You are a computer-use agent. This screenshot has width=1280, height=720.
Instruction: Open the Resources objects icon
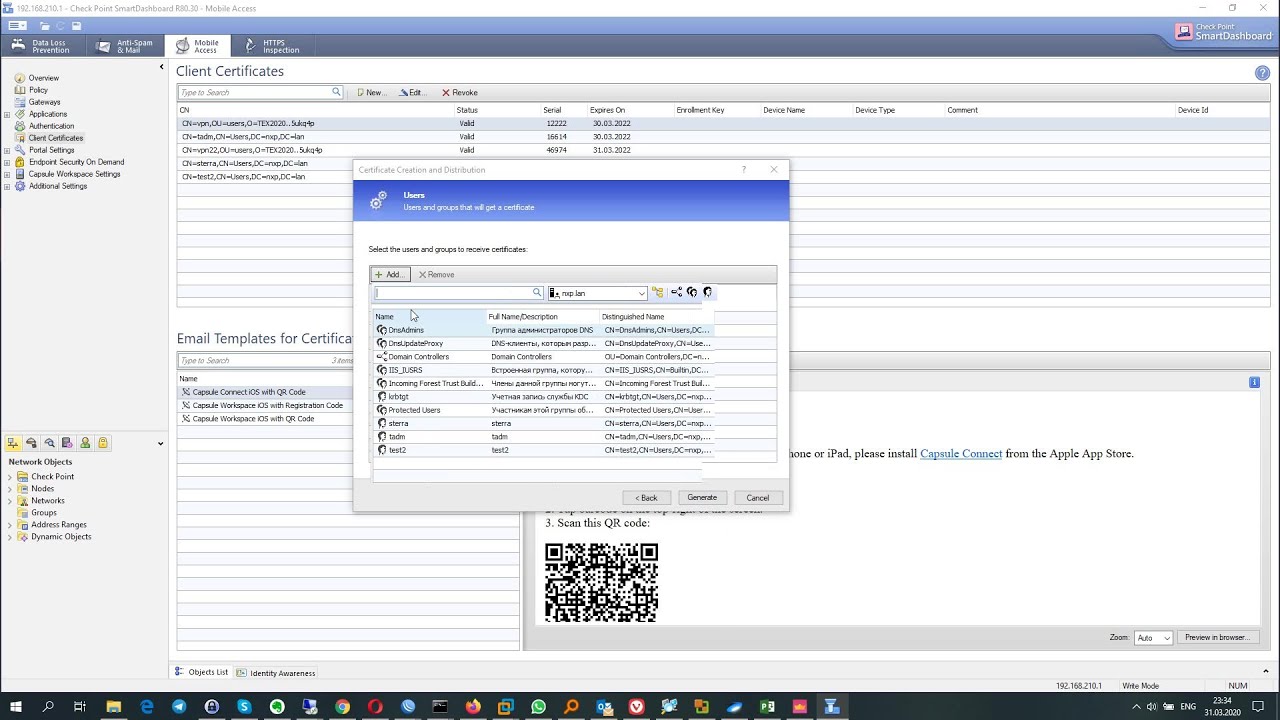(x=49, y=443)
